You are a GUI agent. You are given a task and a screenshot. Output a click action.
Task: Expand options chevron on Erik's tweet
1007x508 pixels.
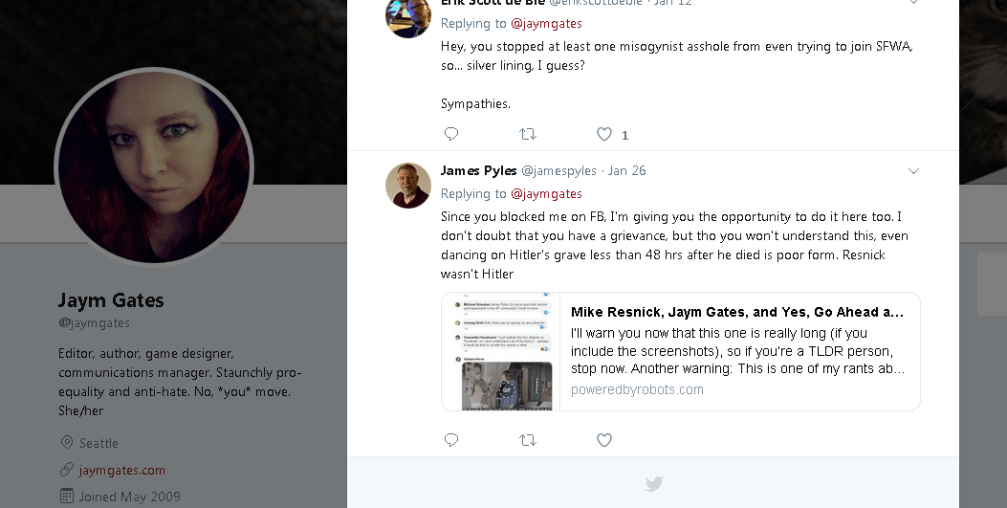point(913,3)
